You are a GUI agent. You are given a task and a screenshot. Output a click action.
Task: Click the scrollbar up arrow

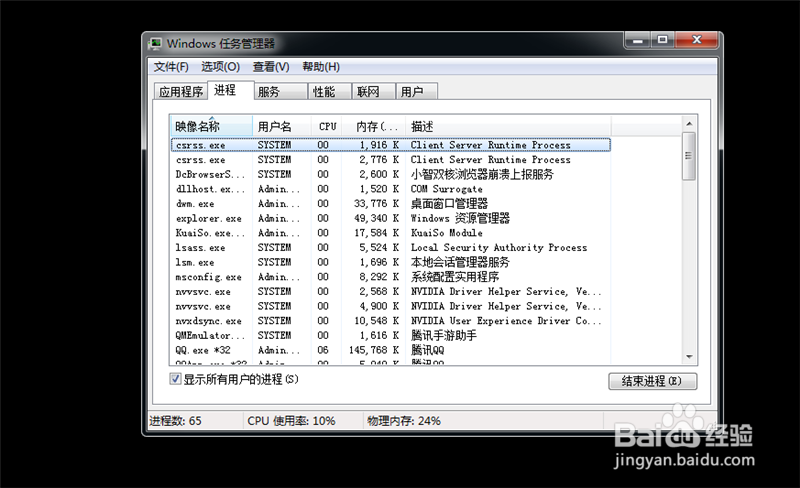click(689, 124)
